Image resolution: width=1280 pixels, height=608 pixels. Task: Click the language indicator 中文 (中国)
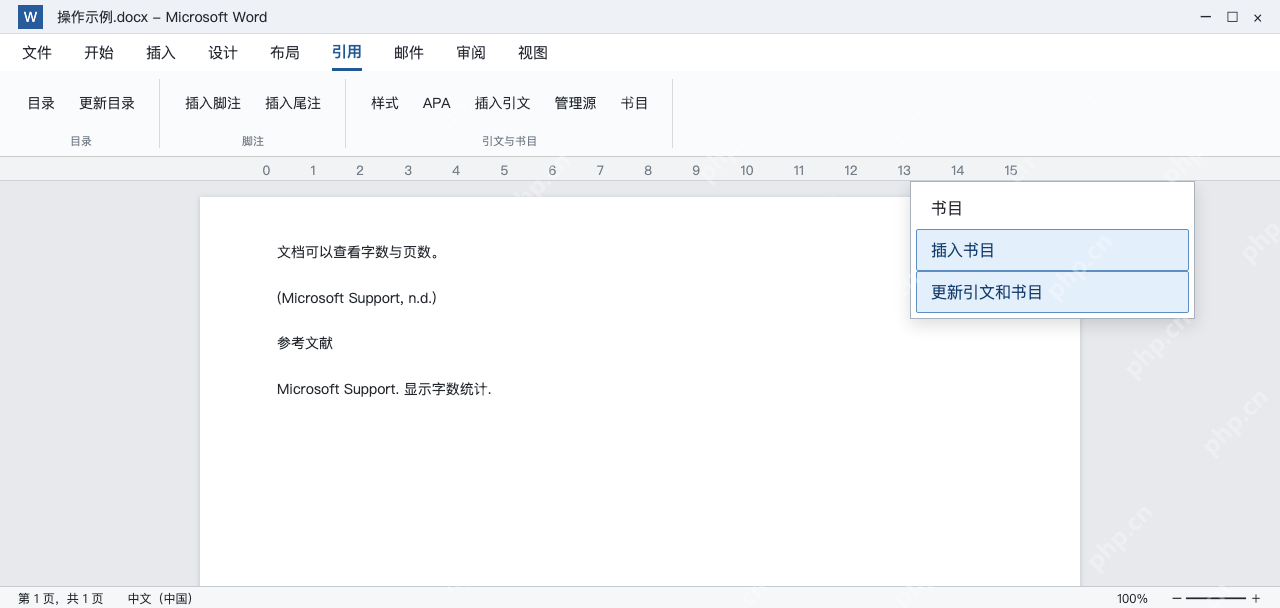point(160,598)
